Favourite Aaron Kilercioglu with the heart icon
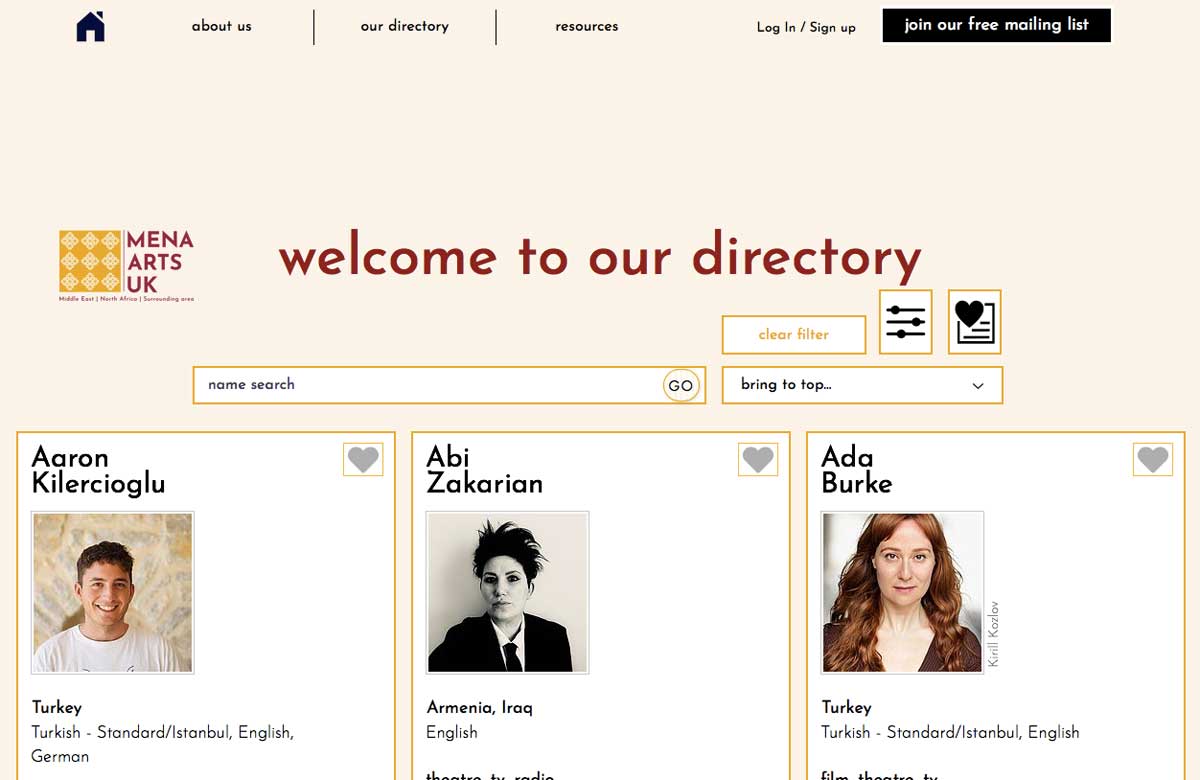This screenshot has width=1200, height=780. [x=363, y=459]
